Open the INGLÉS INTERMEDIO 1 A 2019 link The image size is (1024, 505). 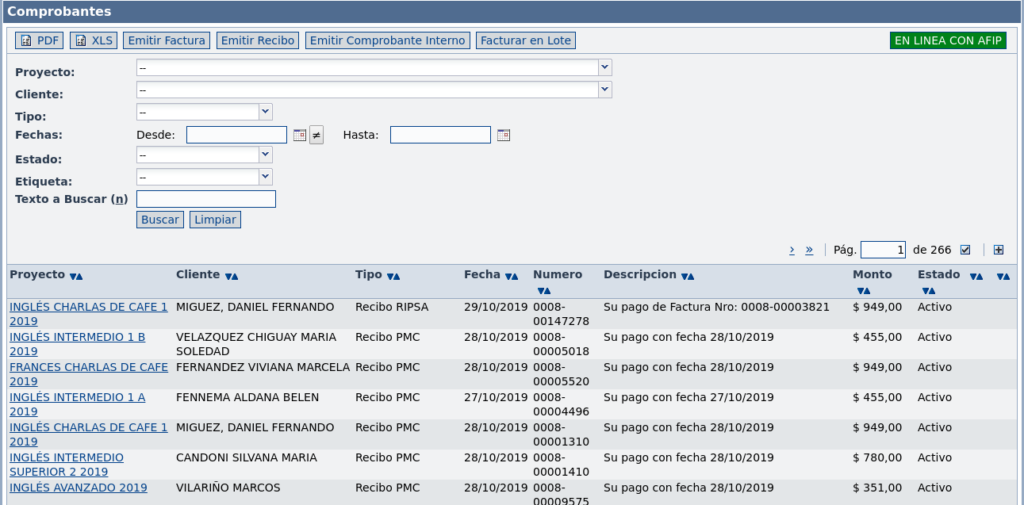coord(77,404)
